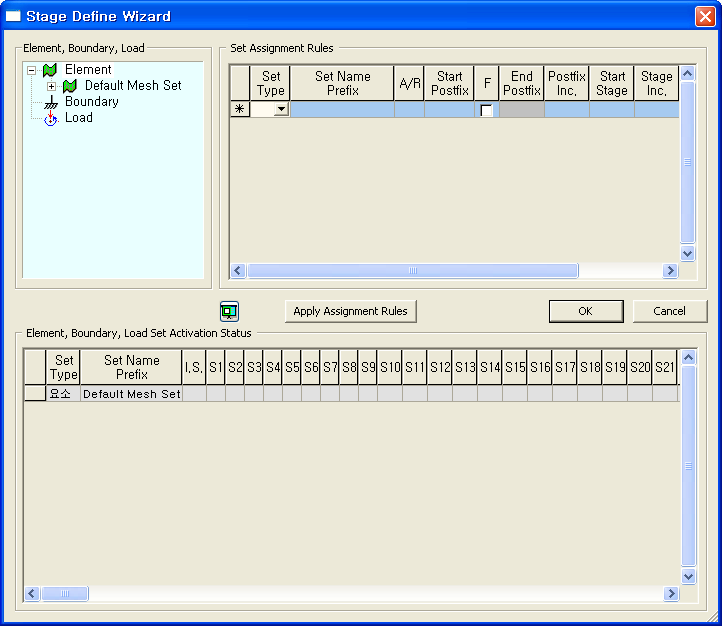Click the green monitor icon beside Apply button
Image resolution: width=722 pixels, height=626 pixels.
pos(230,311)
